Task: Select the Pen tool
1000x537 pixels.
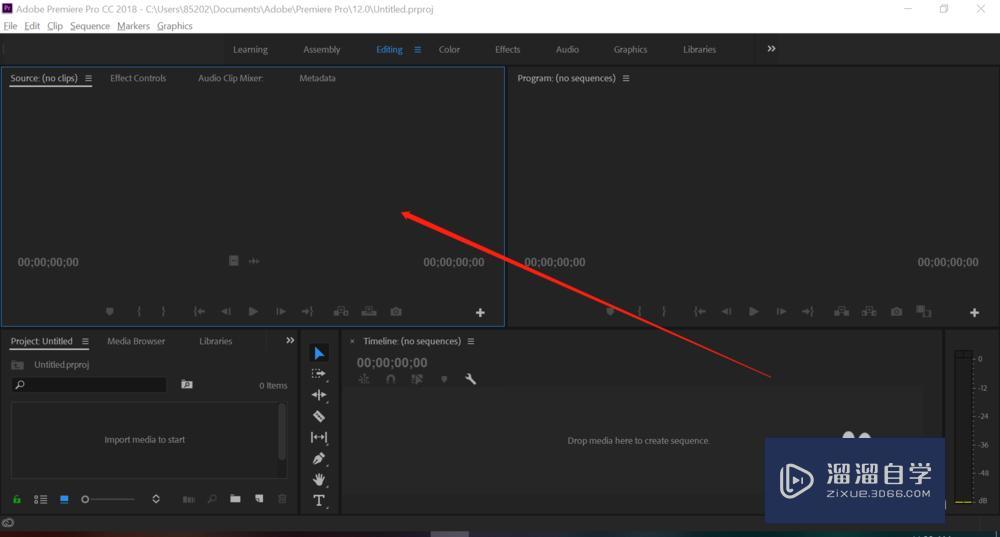Action: (319, 459)
